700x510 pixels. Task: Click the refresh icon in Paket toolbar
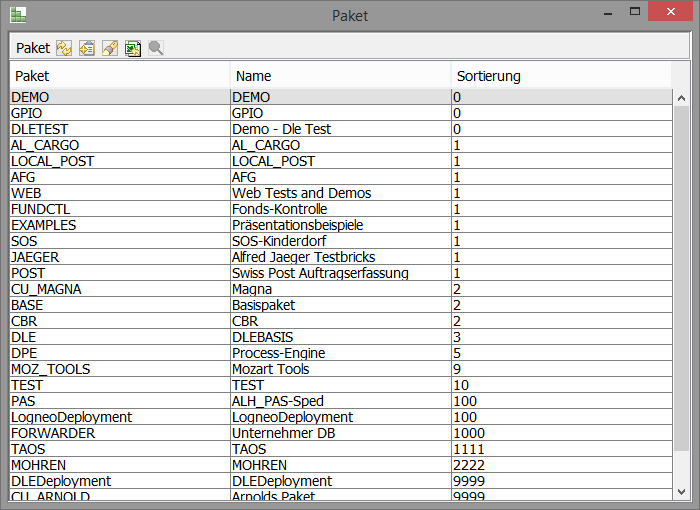(64, 48)
